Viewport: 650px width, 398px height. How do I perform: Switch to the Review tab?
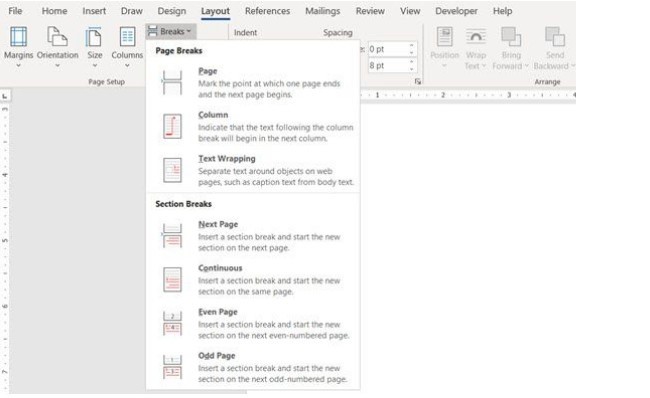370,11
